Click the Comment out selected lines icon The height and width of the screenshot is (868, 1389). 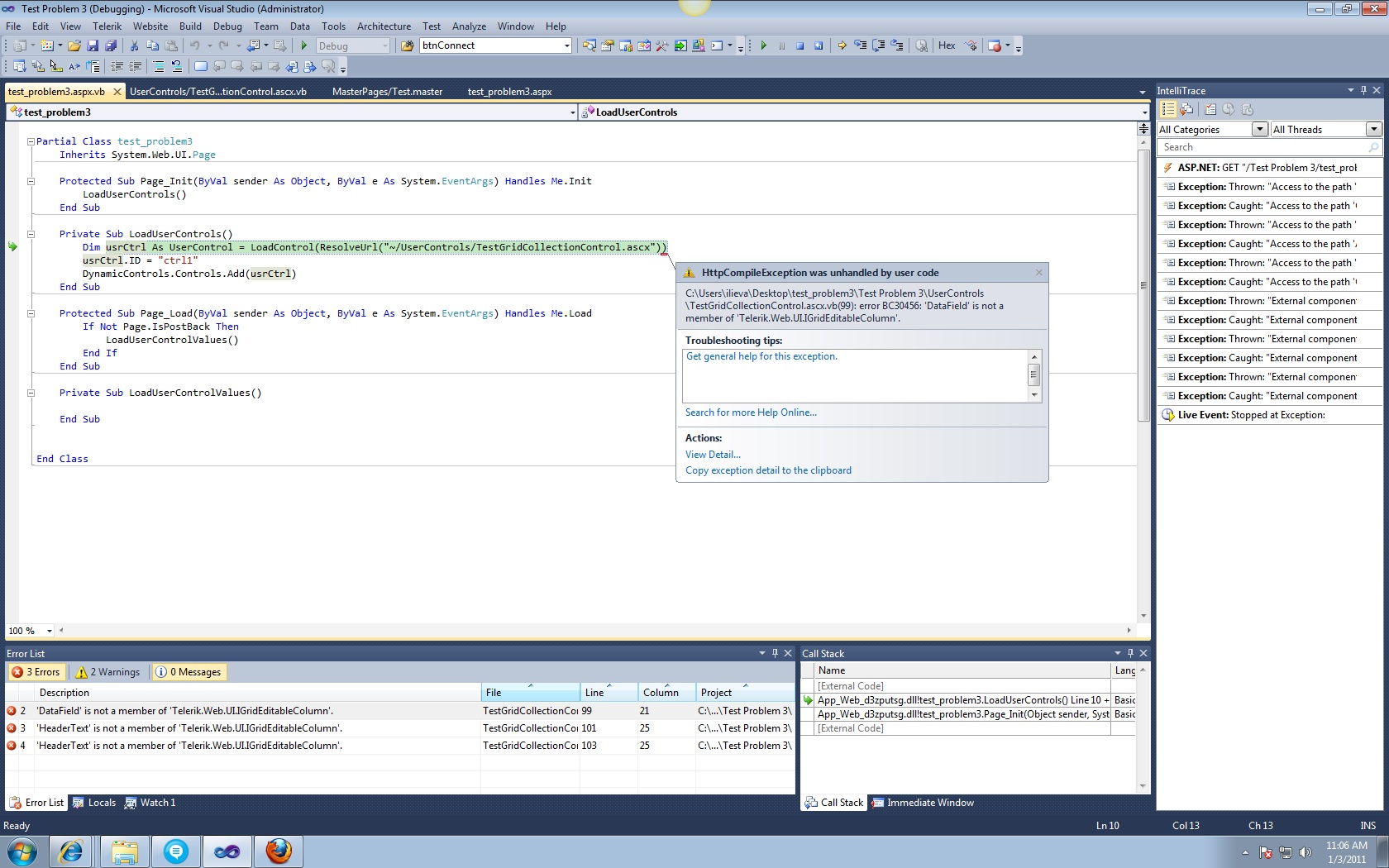pyautogui.click(x=159, y=66)
